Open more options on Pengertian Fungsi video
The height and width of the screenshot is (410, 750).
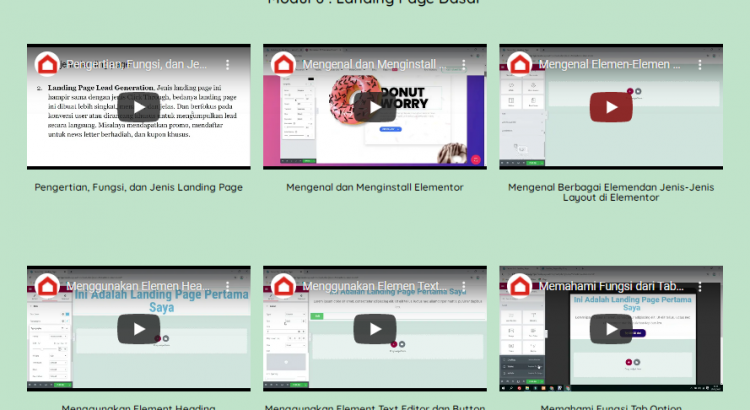227,65
